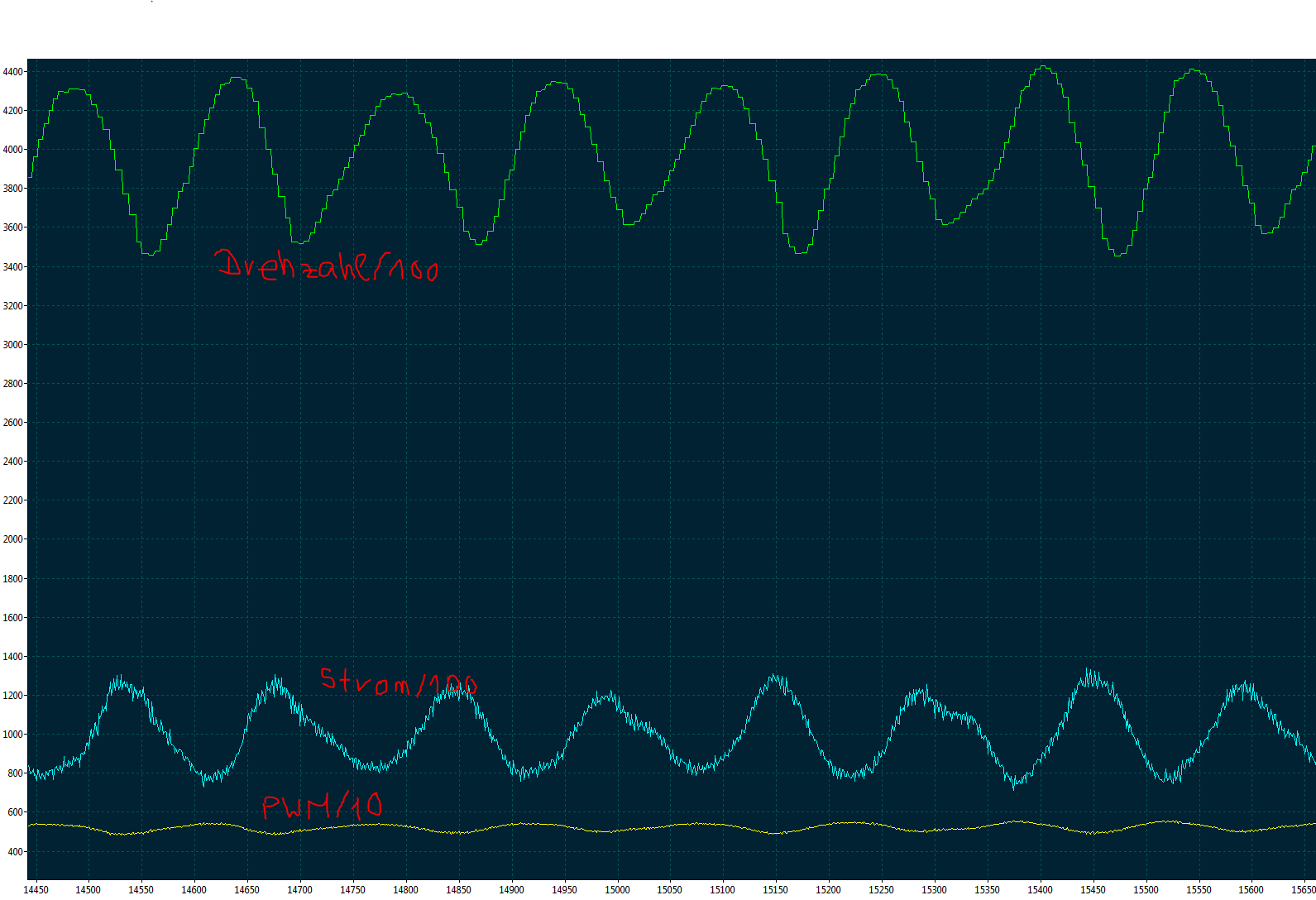Select the 600 y-axis tick label

(x=16, y=812)
